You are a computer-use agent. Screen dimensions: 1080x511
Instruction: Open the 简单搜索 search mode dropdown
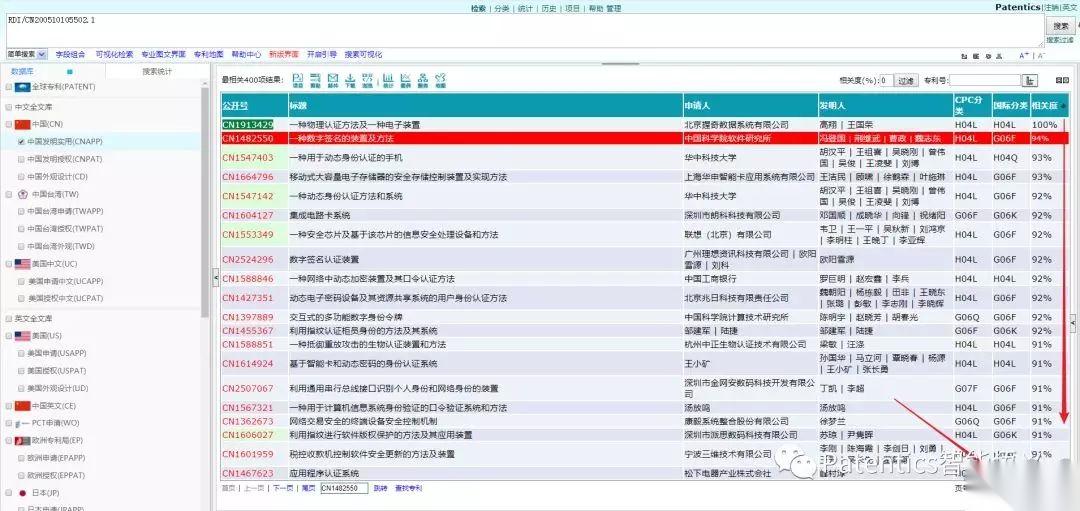point(42,54)
